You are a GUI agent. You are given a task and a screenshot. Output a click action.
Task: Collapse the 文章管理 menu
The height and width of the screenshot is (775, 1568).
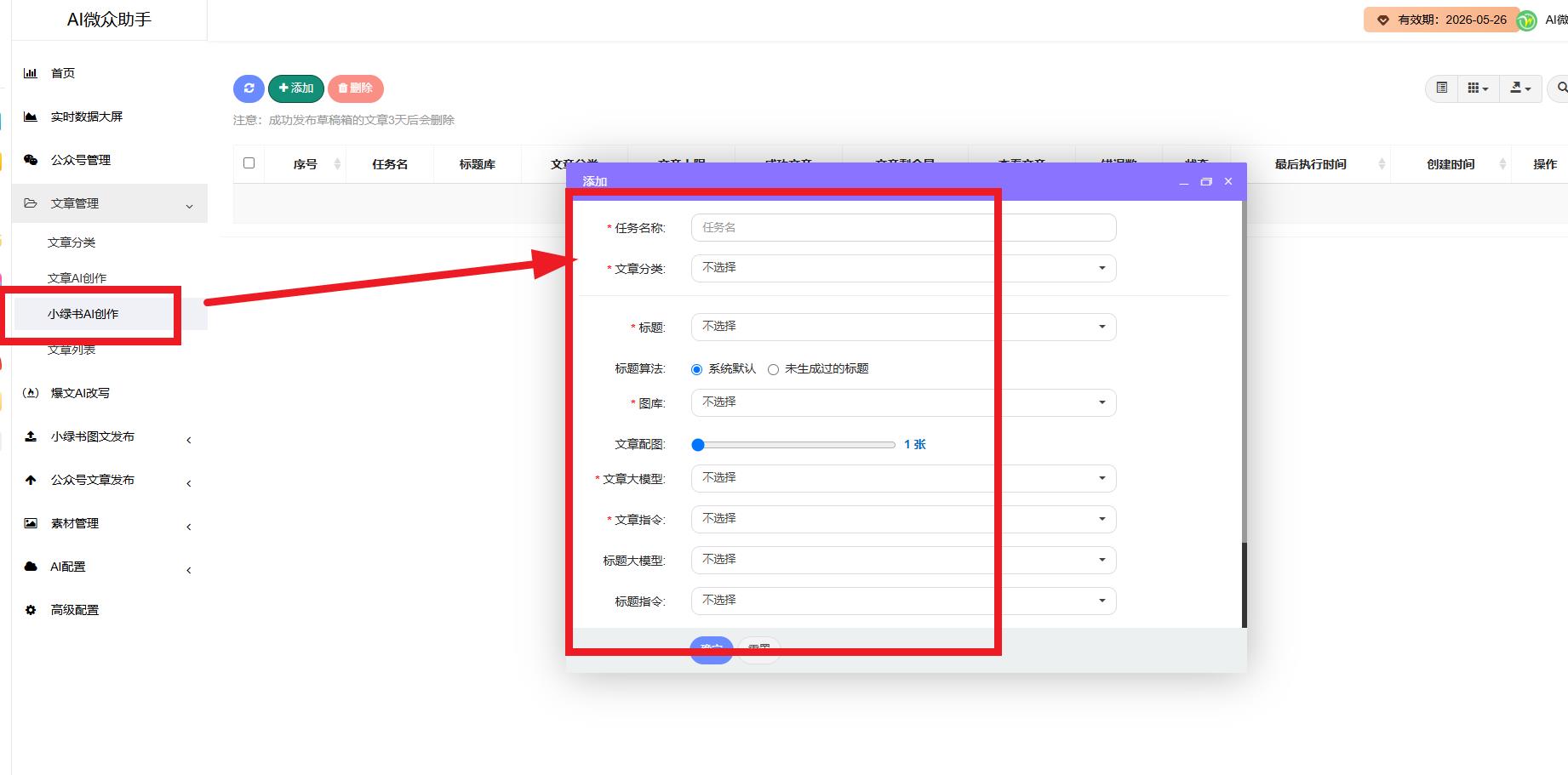click(110, 203)
